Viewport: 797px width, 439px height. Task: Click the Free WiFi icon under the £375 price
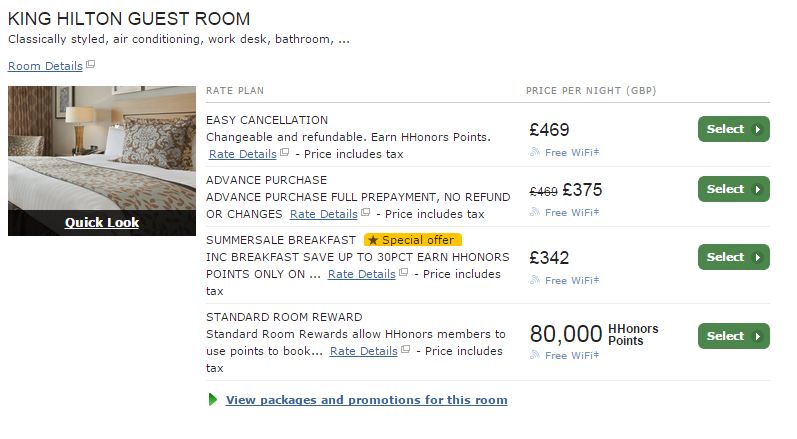[535, 212]
